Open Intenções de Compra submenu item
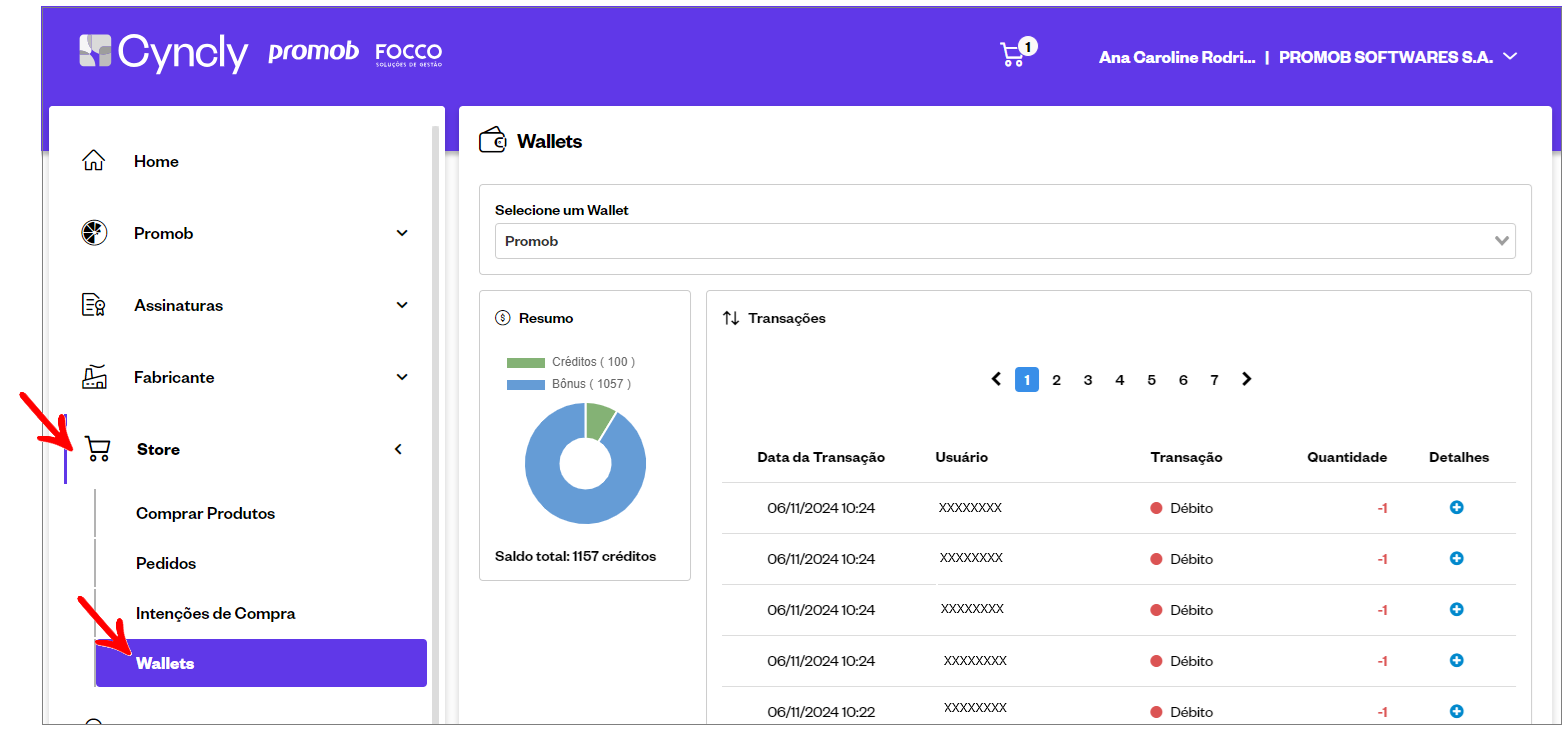Image resolution: width=1568 pixels, height=733 pixels. tap(216, 613)
